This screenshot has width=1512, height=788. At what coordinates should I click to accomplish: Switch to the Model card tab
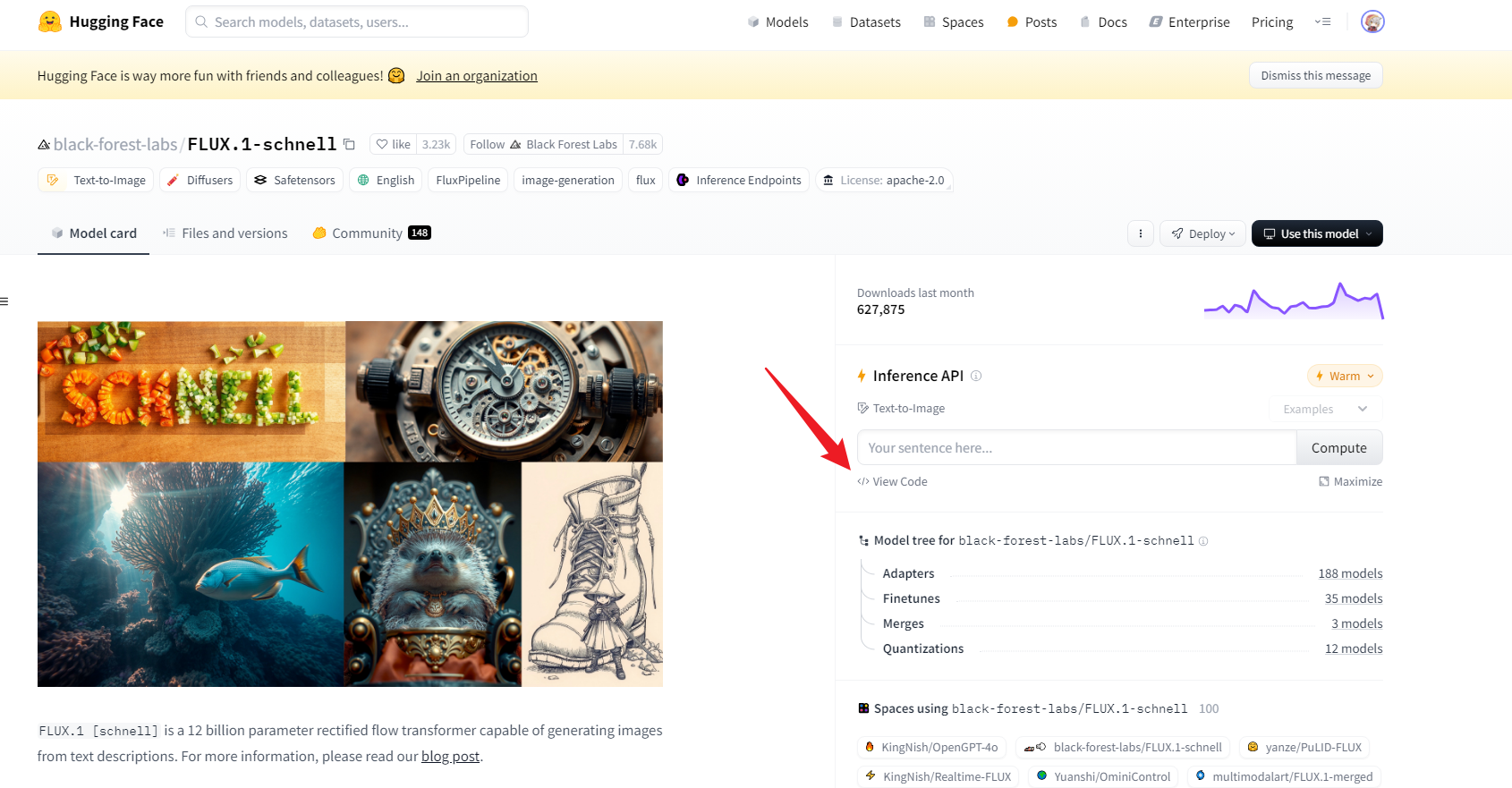pos(93,233)
